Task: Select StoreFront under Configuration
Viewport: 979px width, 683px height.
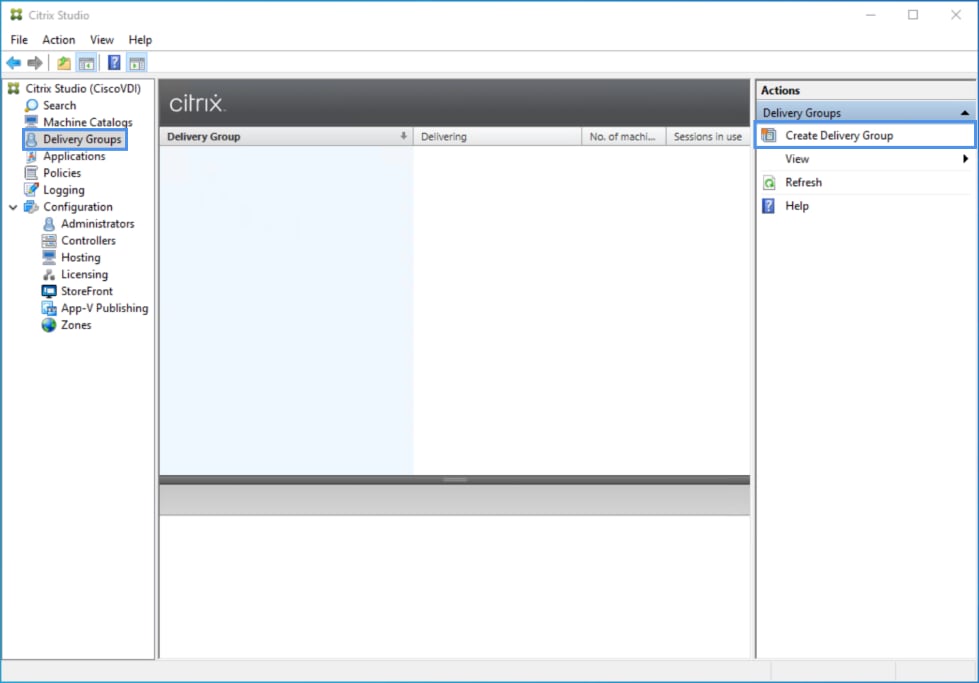Action: [87, 291]
